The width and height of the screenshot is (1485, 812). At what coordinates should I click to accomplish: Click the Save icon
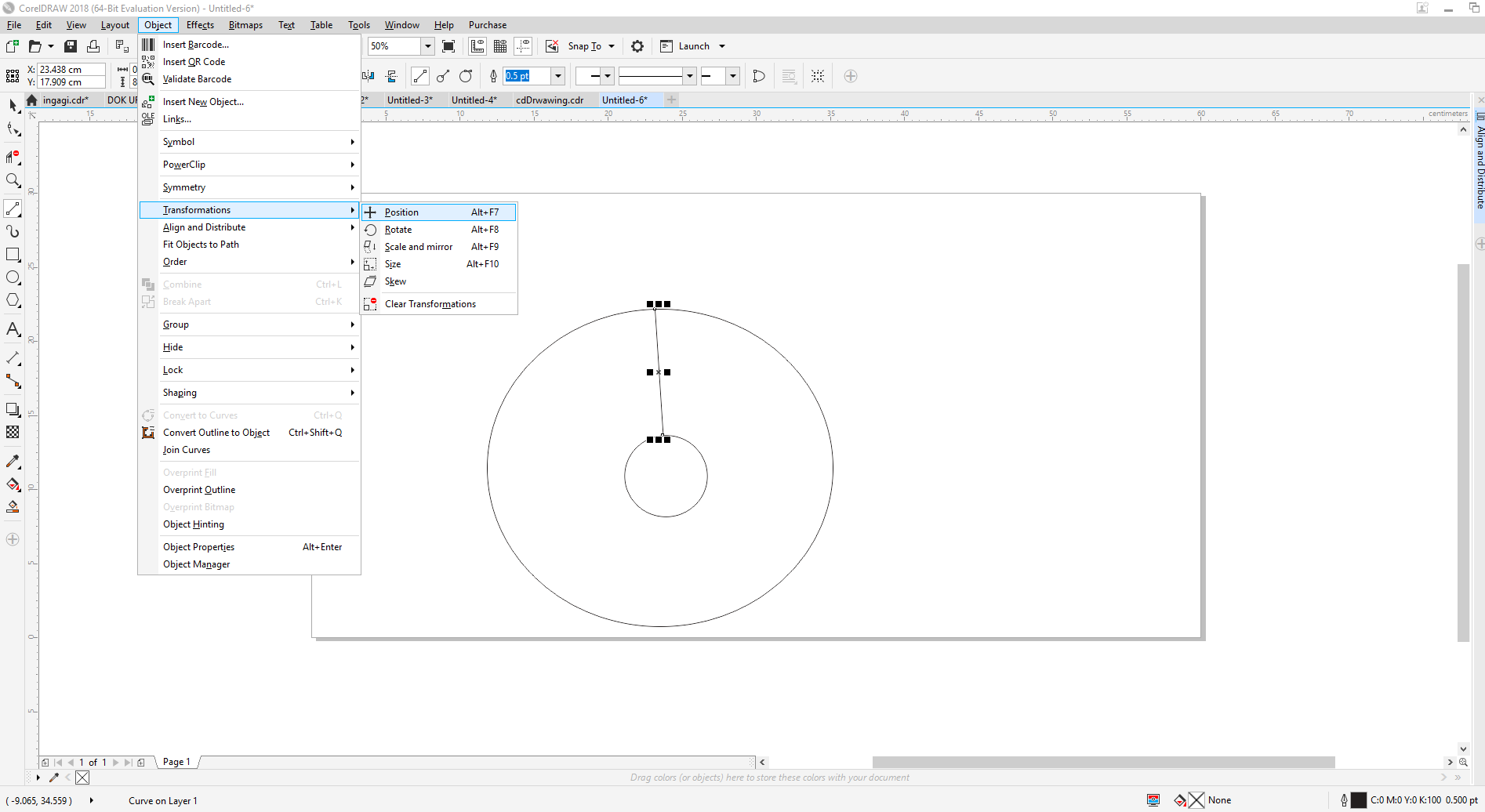point(71,46)
